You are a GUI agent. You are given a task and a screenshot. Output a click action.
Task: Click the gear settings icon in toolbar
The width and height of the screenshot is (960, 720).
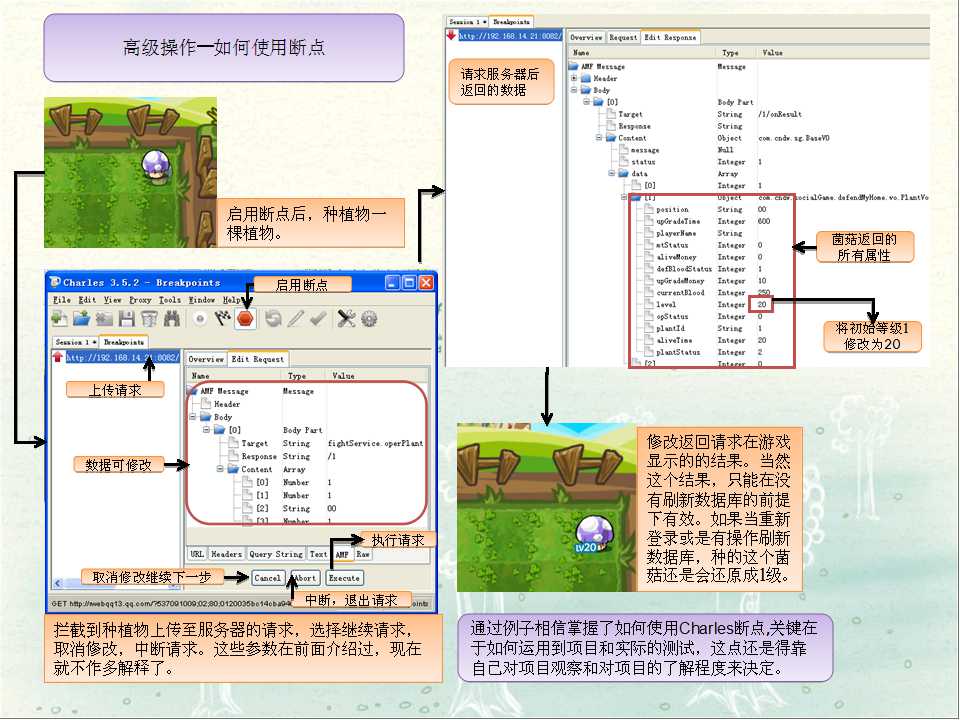369,319
